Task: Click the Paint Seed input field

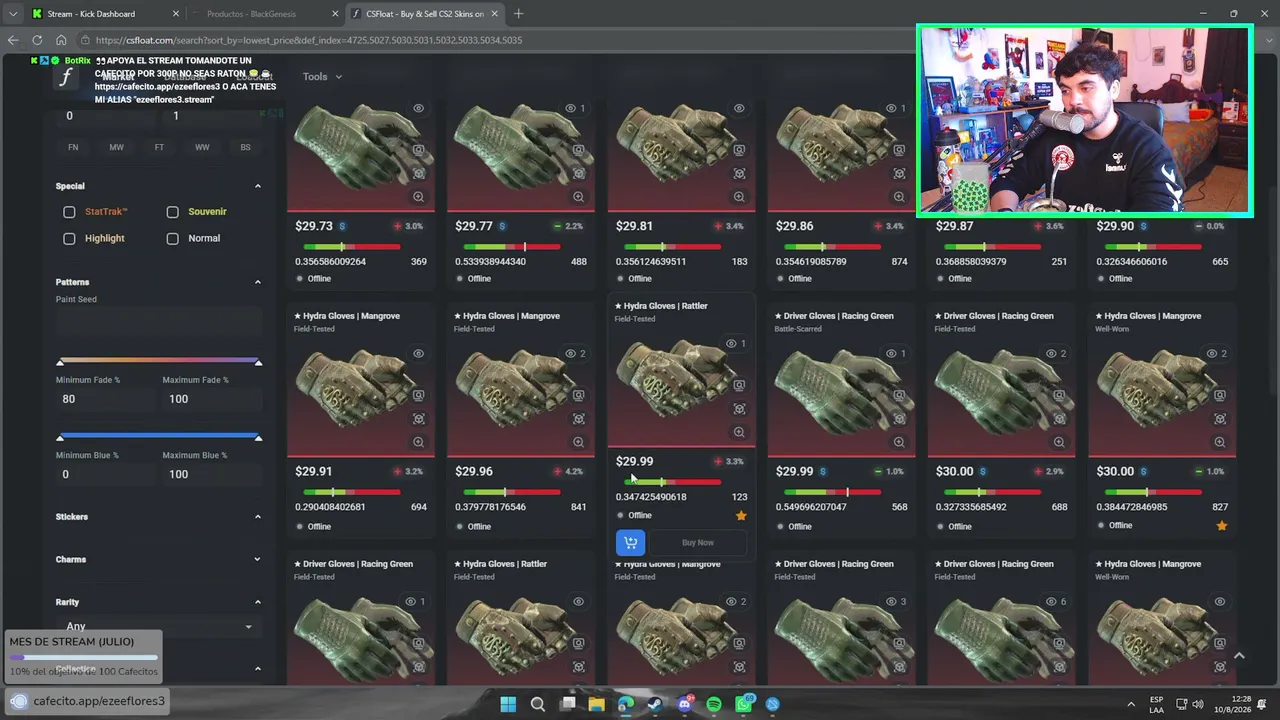Action: click(x=159, y=323)
